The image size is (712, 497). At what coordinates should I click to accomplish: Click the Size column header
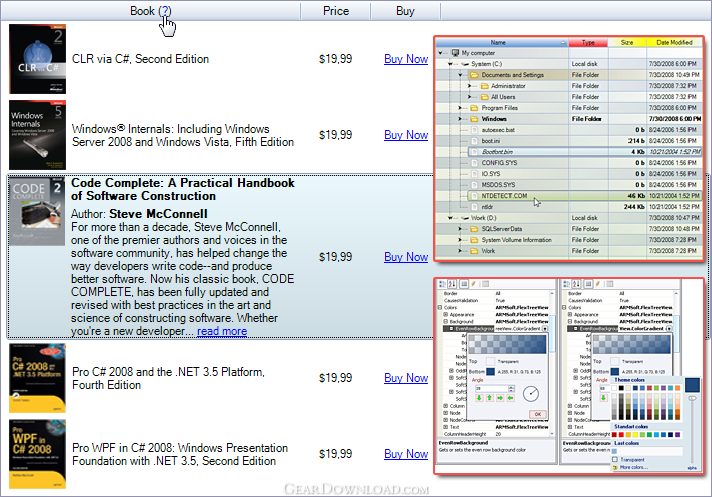tap(627, 42)
